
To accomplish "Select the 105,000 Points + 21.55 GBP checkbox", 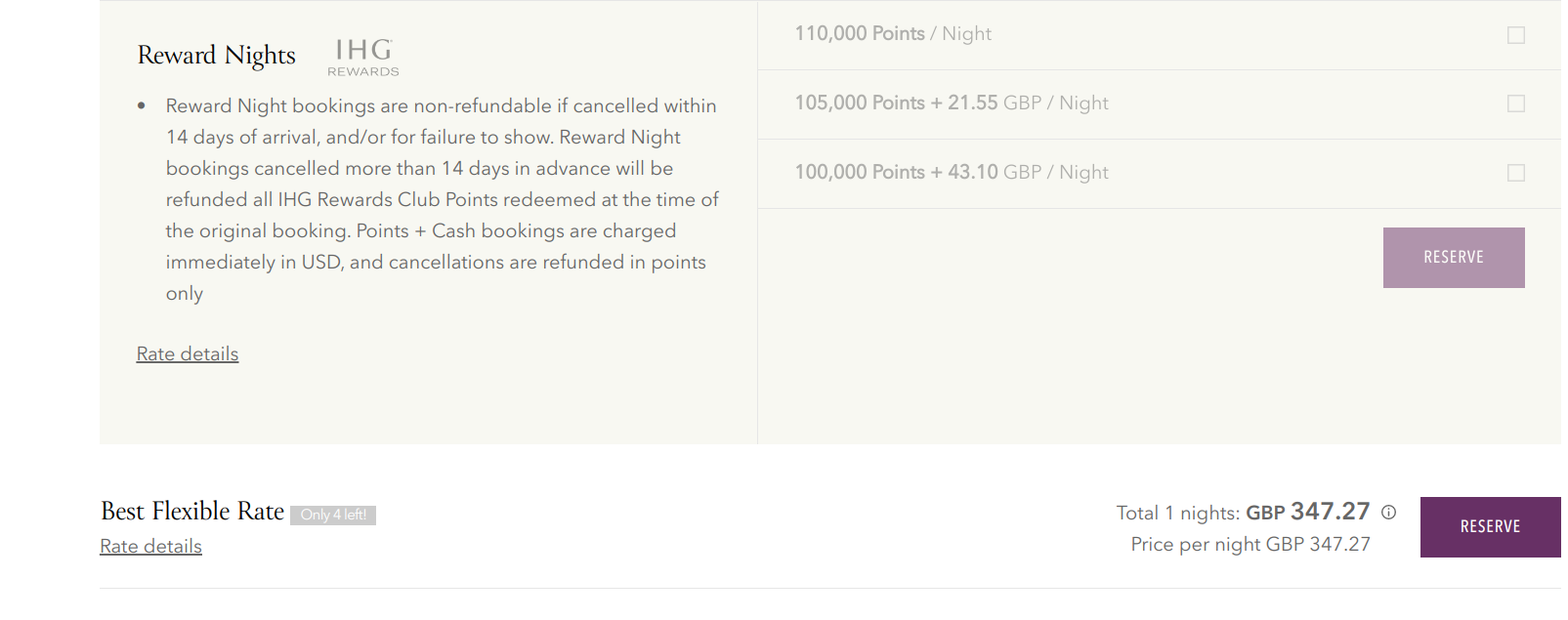I will [1515, 103].
